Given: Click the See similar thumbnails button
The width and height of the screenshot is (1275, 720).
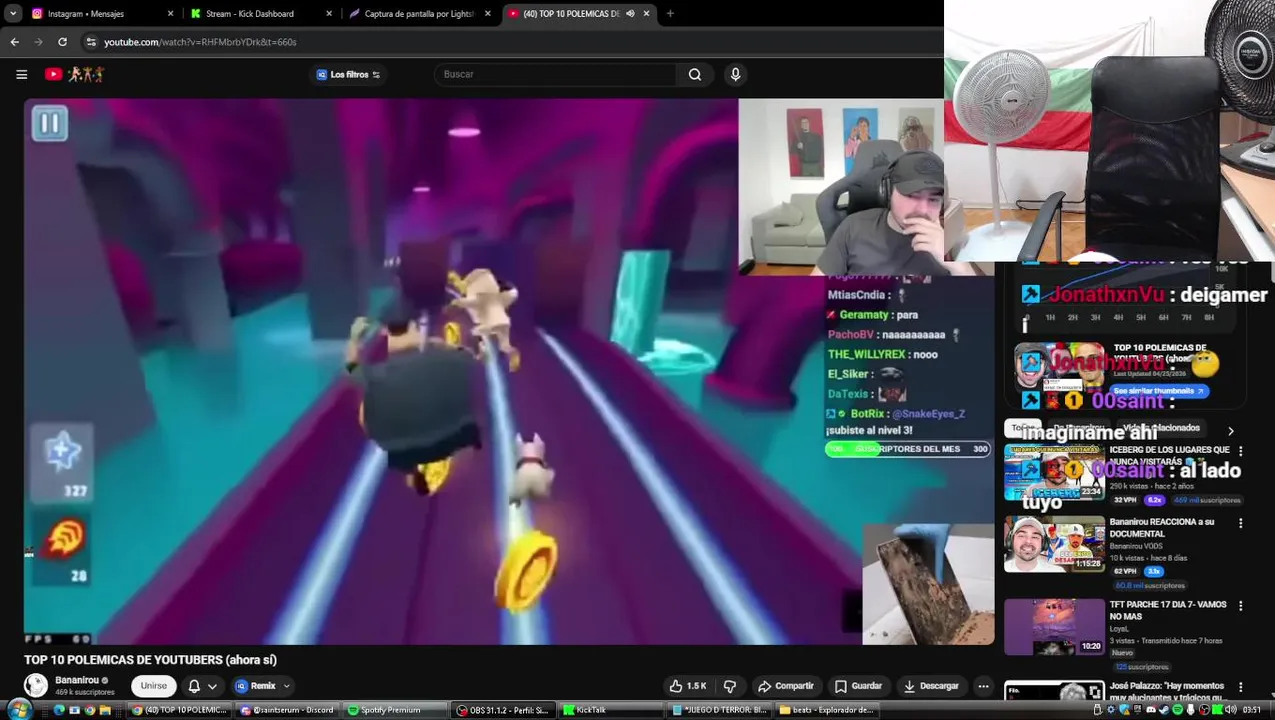Looking at the screenshot, I should (1159, 391).
